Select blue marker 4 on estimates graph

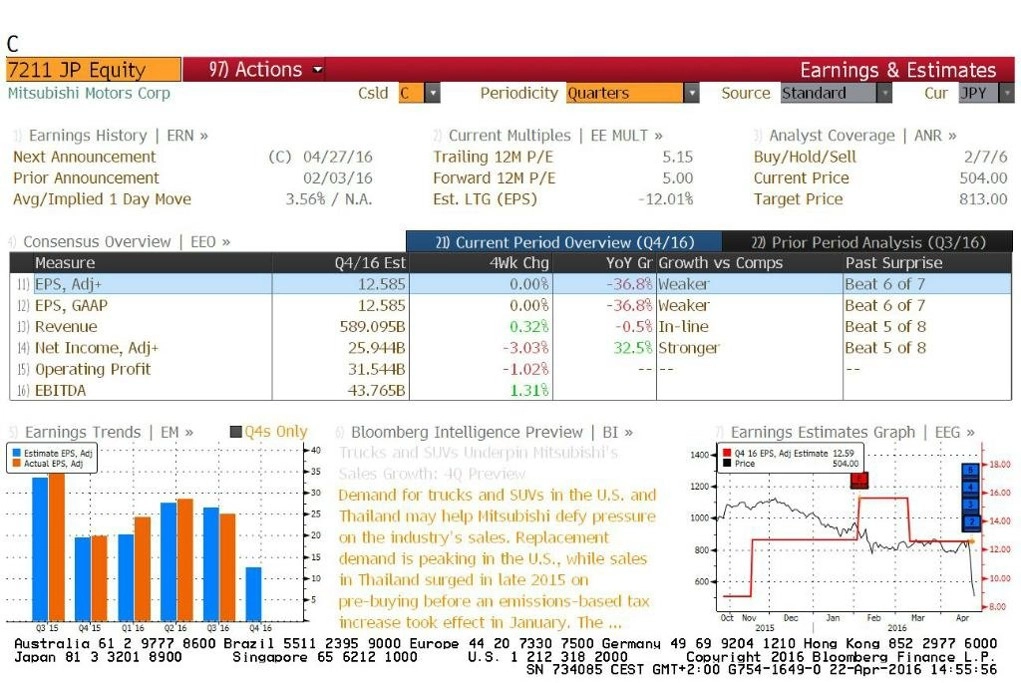(970, 487)
